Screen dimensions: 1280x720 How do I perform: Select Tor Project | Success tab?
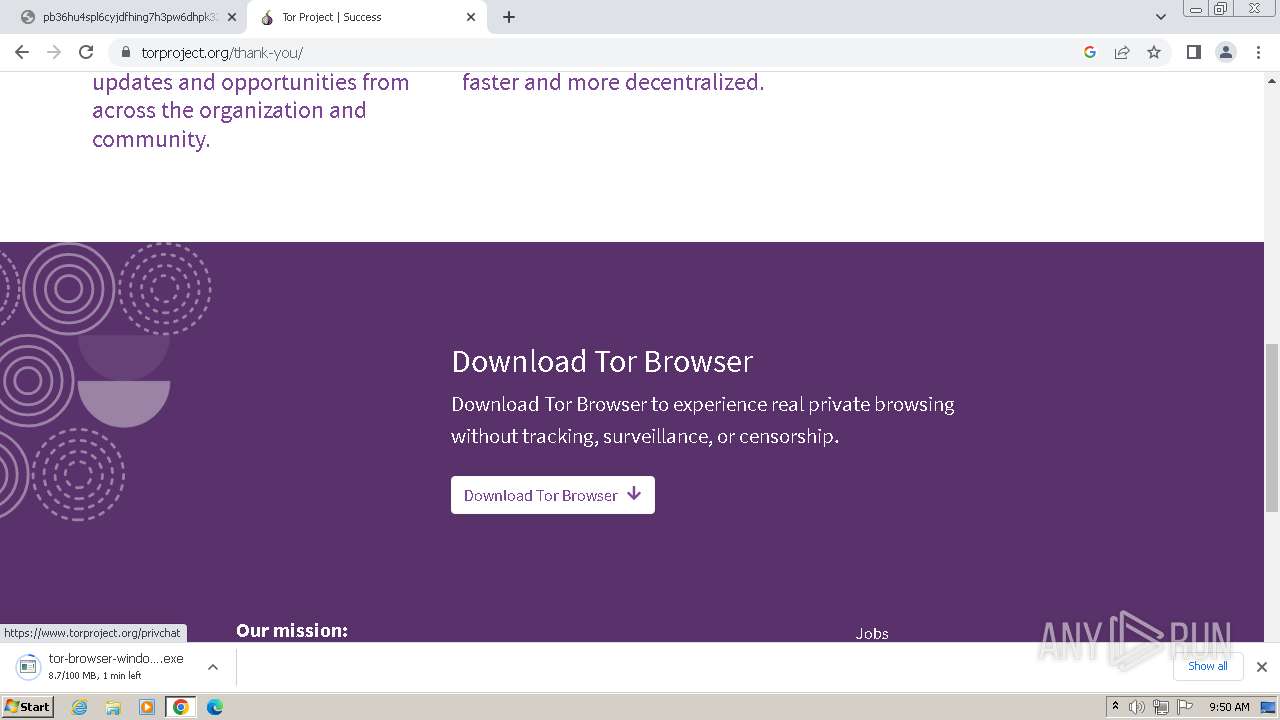point(368,17)
